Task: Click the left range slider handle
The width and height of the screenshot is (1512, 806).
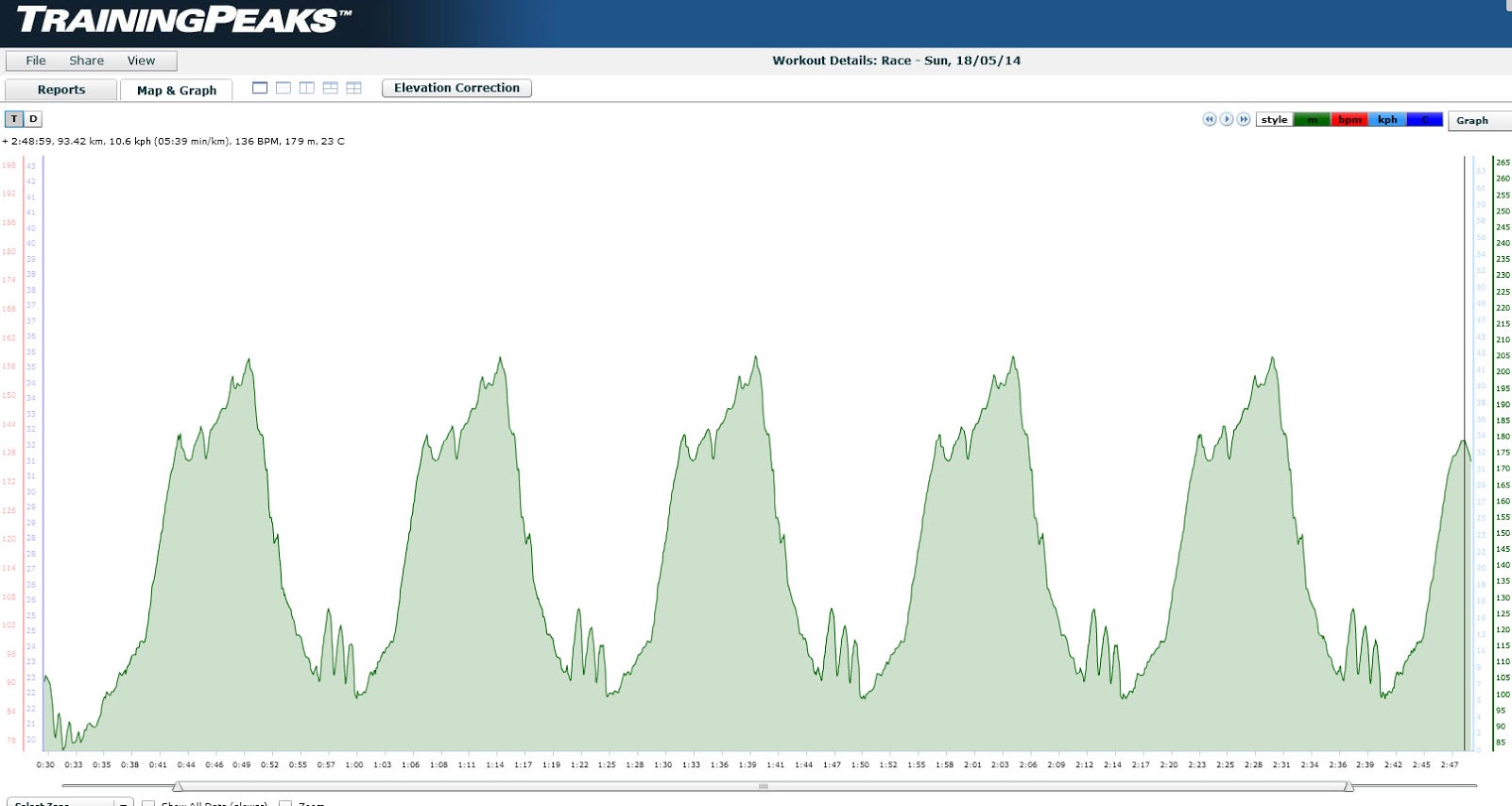Action: 178,786
